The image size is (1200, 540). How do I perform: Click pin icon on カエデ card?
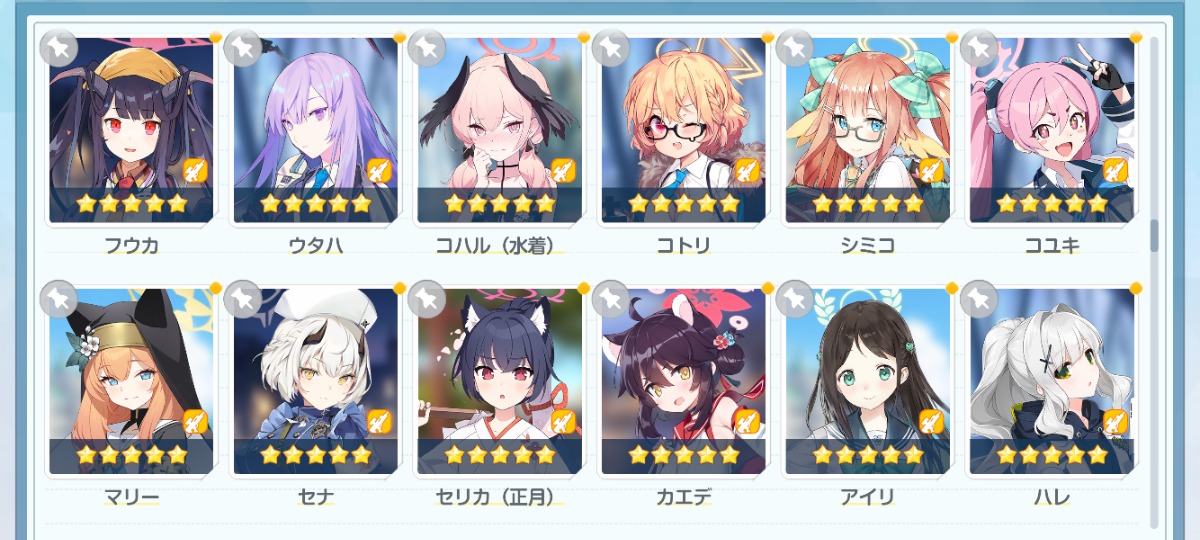[x=611, y=298]
